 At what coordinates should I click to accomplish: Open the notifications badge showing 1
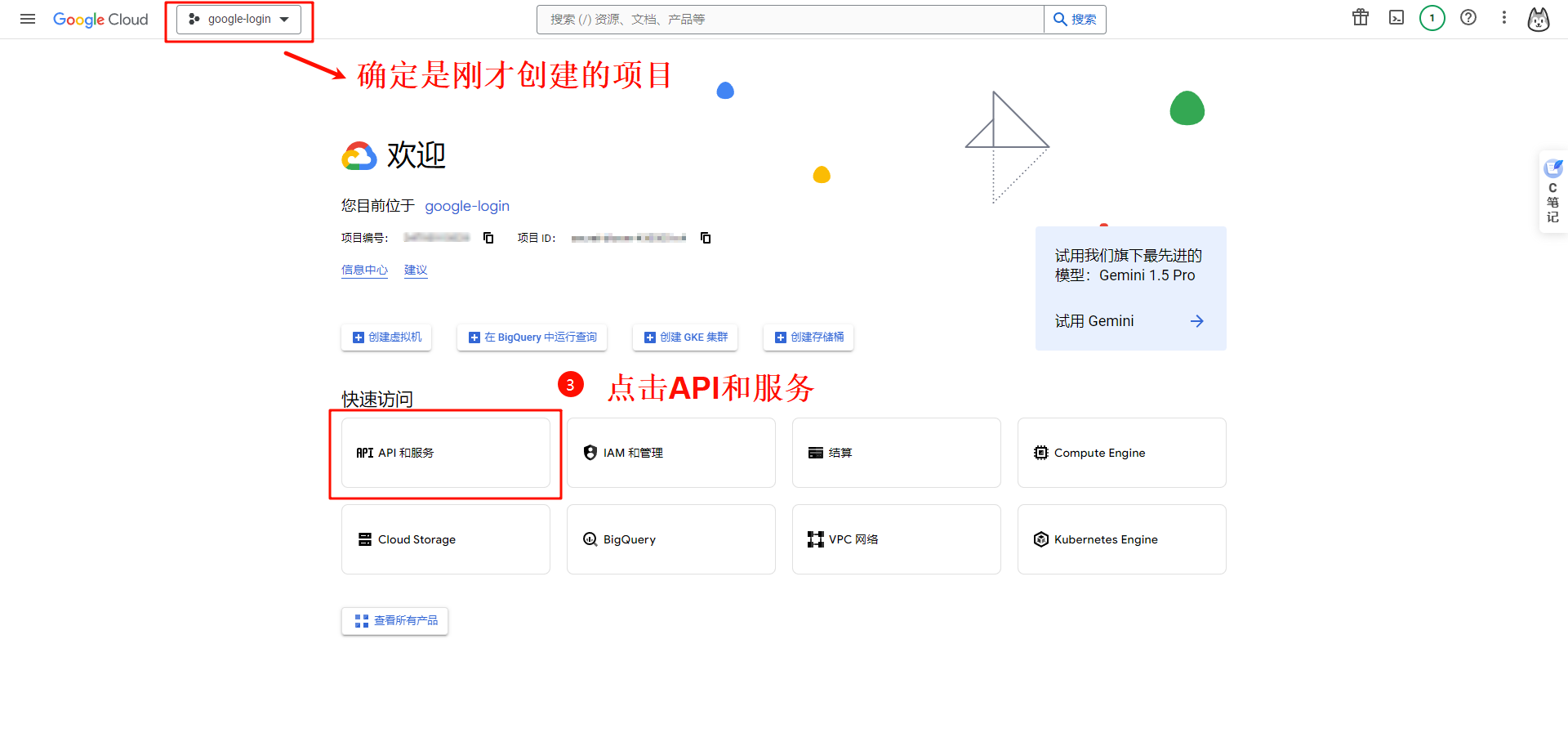pyautogui.click(x=1432, y=18)
